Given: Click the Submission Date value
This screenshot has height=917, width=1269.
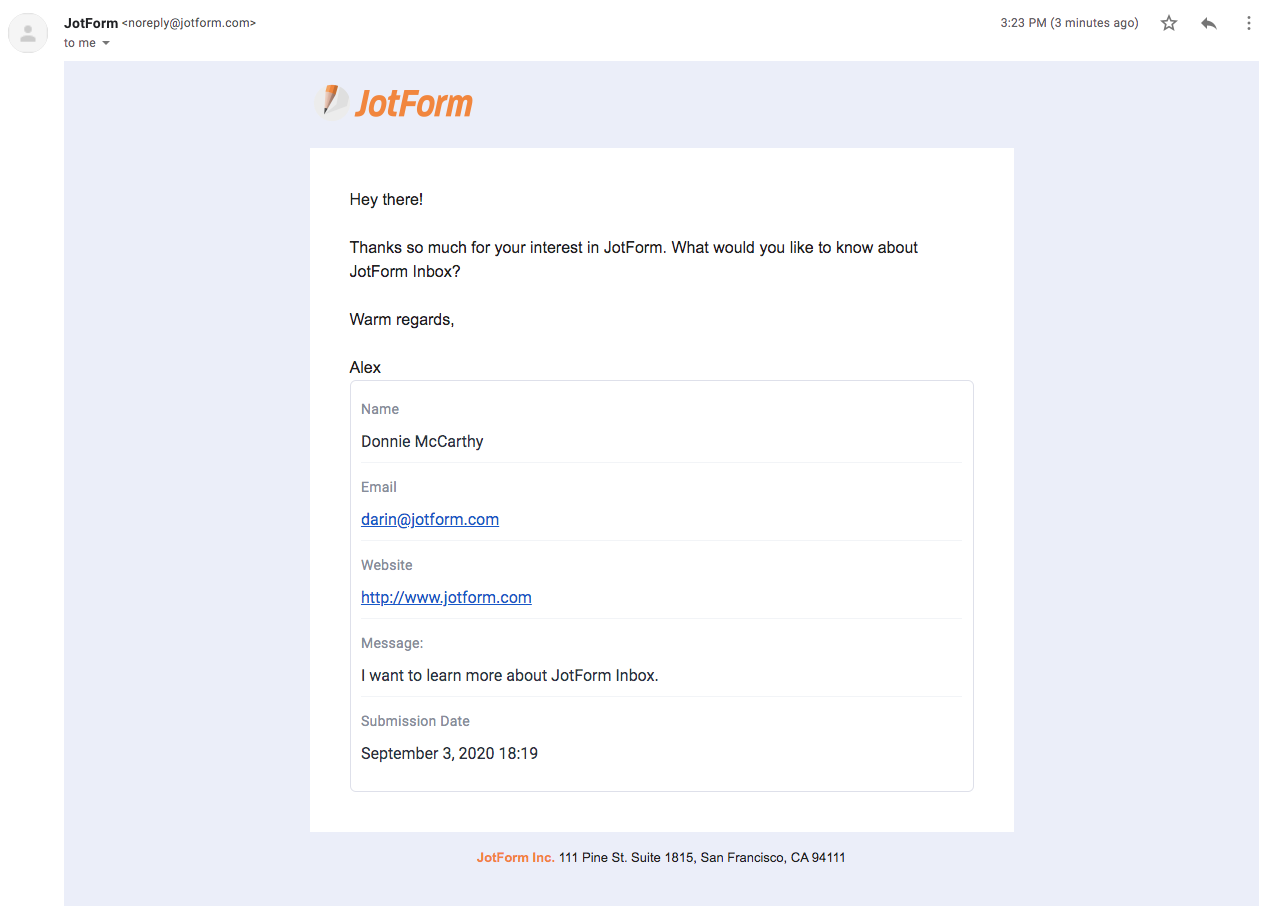Looking at the screenshot, I should click(449, 753).
